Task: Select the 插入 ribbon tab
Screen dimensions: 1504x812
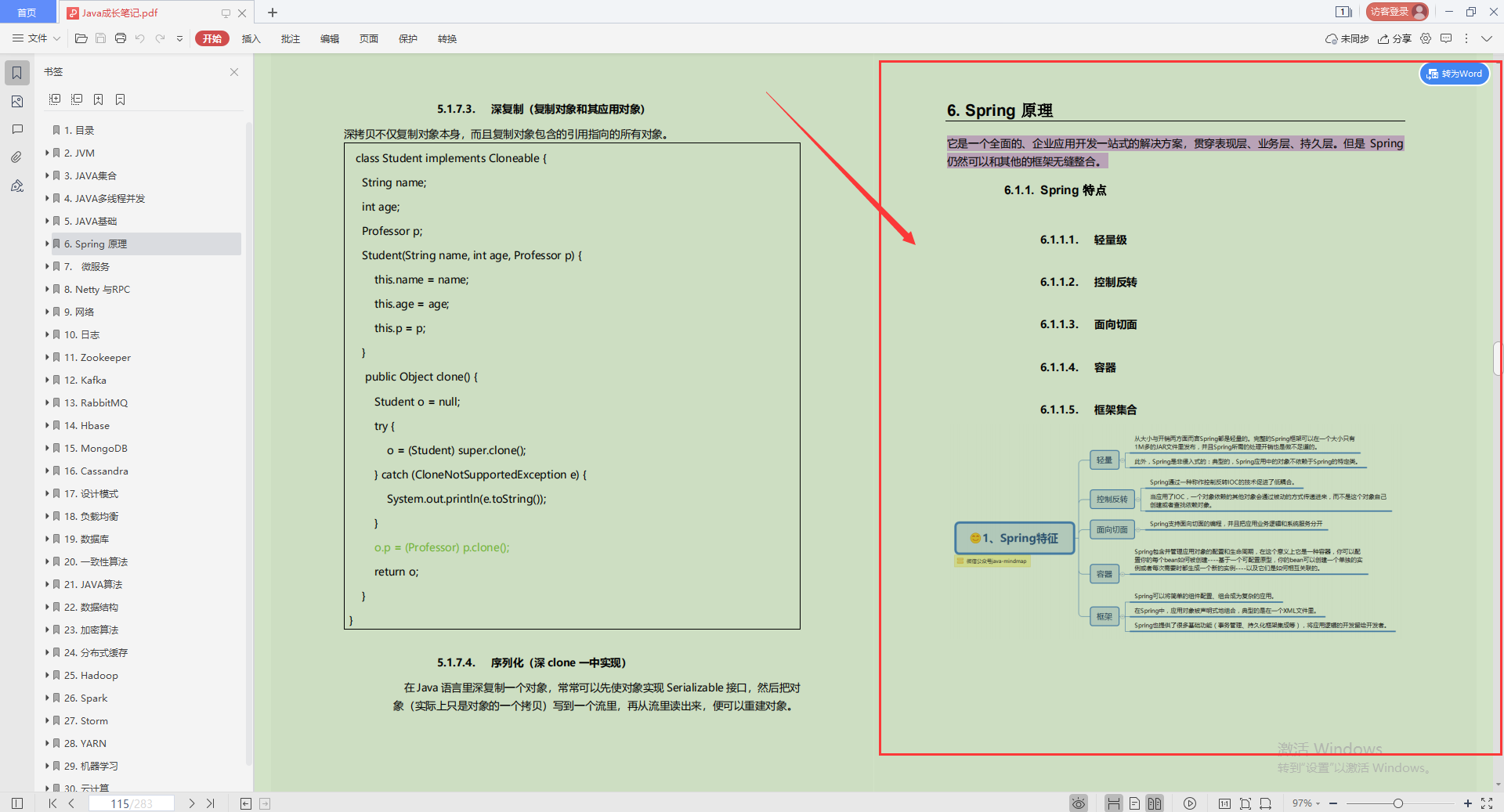Action: (x=251, y=38)
